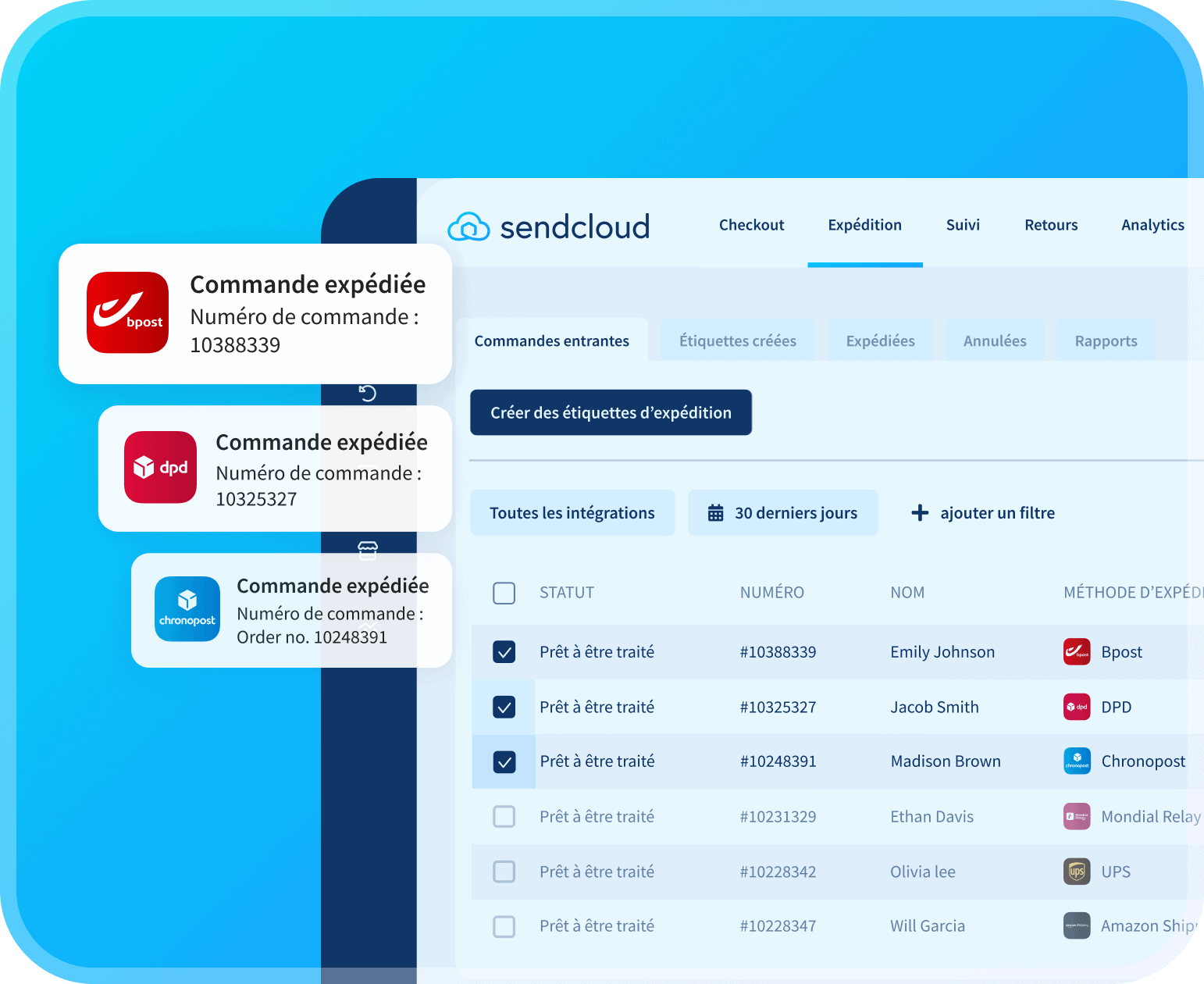Click order number #10231329
This screenshot has width=1204, height=984.
[778, 817]
